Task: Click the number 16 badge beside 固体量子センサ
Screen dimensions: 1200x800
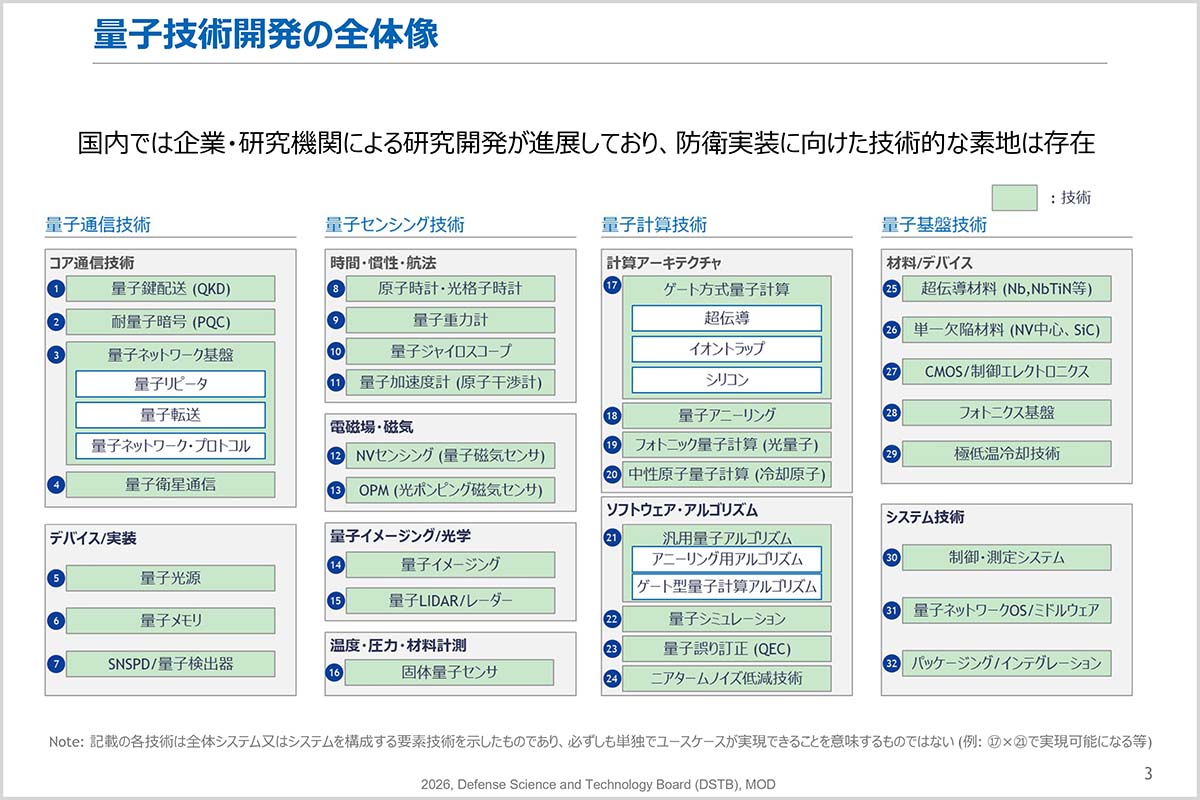Action: (x=336, y=673)
